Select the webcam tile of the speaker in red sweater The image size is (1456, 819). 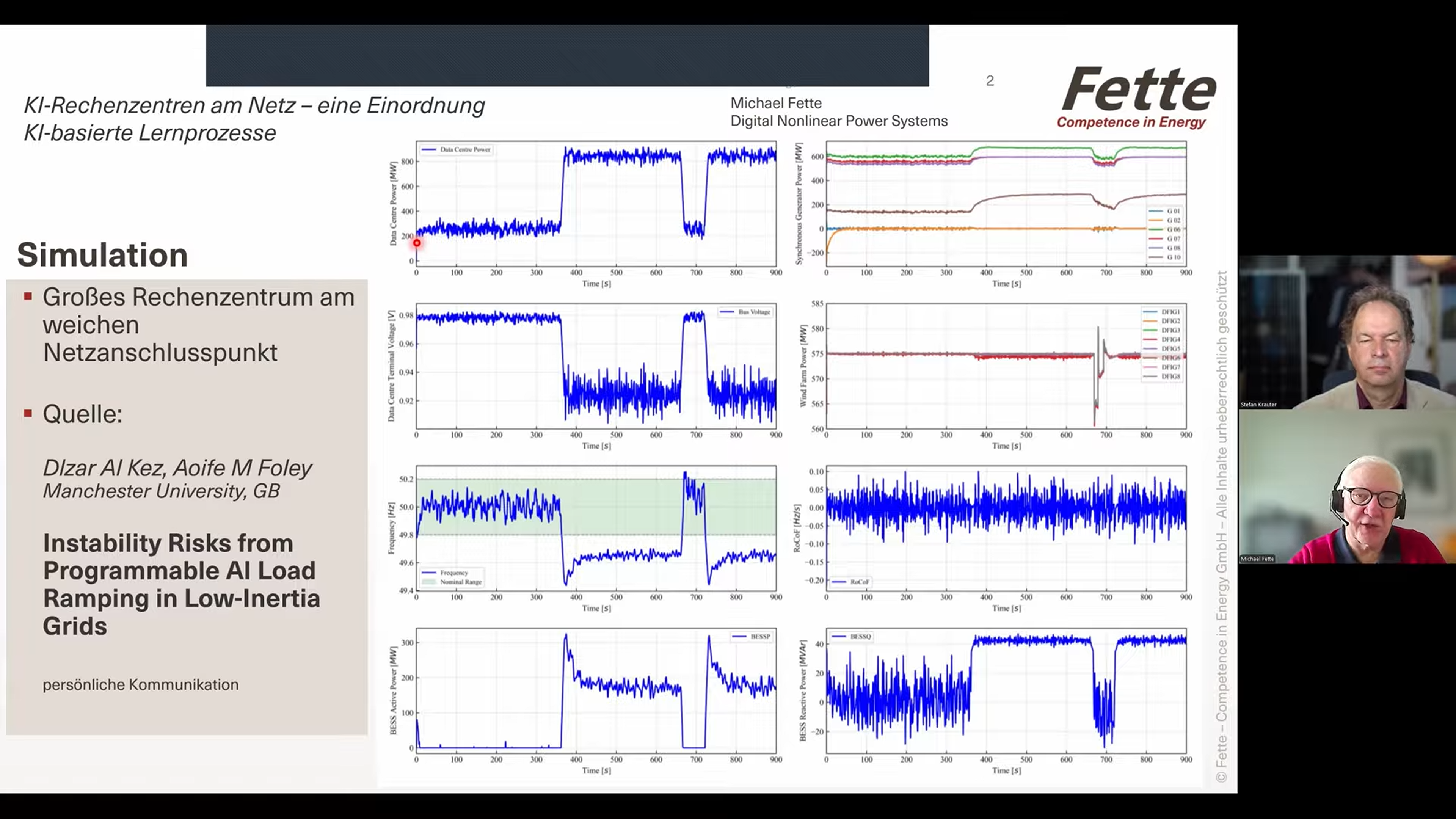(1347, 486)
